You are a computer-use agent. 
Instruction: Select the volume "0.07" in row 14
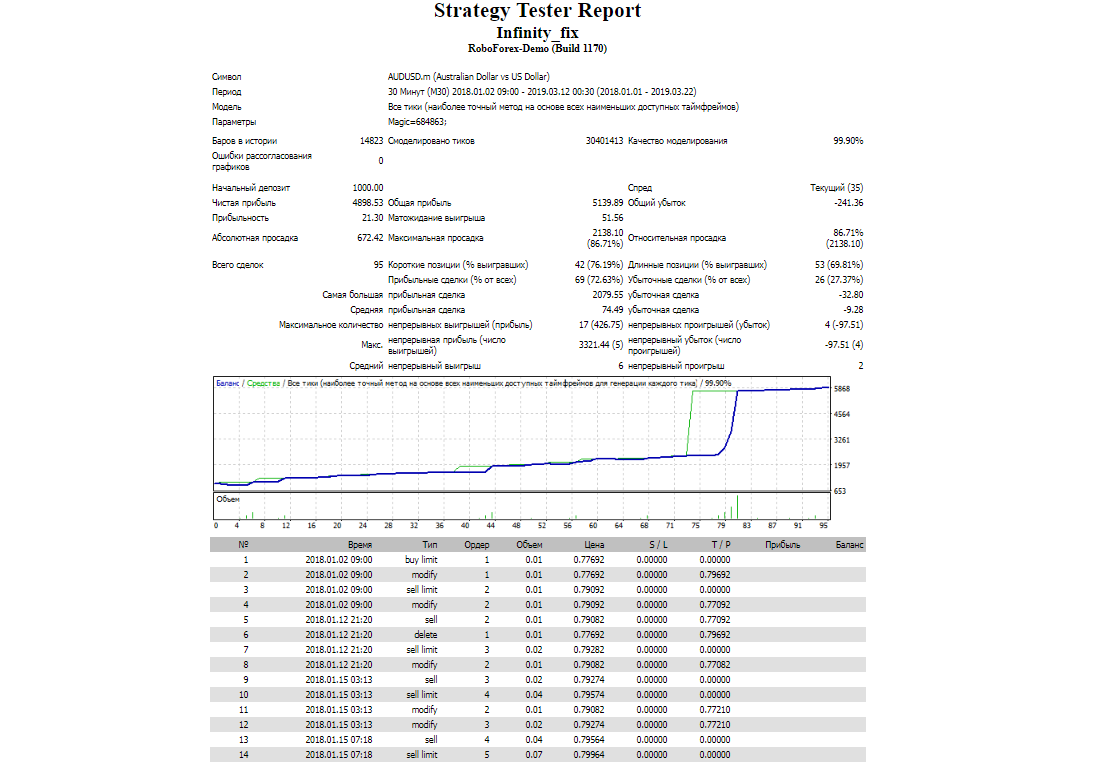(534, 754)
